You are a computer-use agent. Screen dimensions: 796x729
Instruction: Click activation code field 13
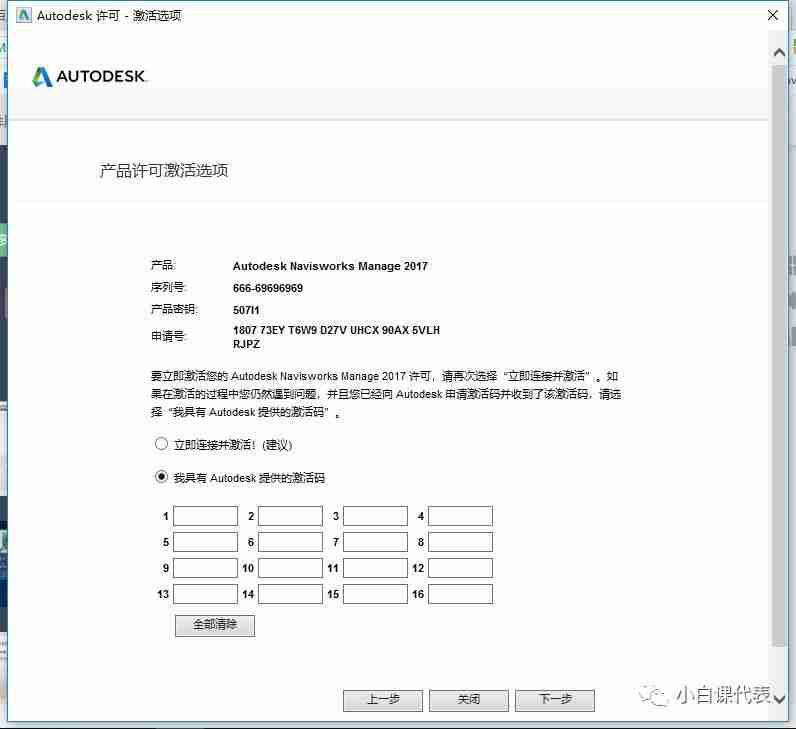[x=206, y=594]
